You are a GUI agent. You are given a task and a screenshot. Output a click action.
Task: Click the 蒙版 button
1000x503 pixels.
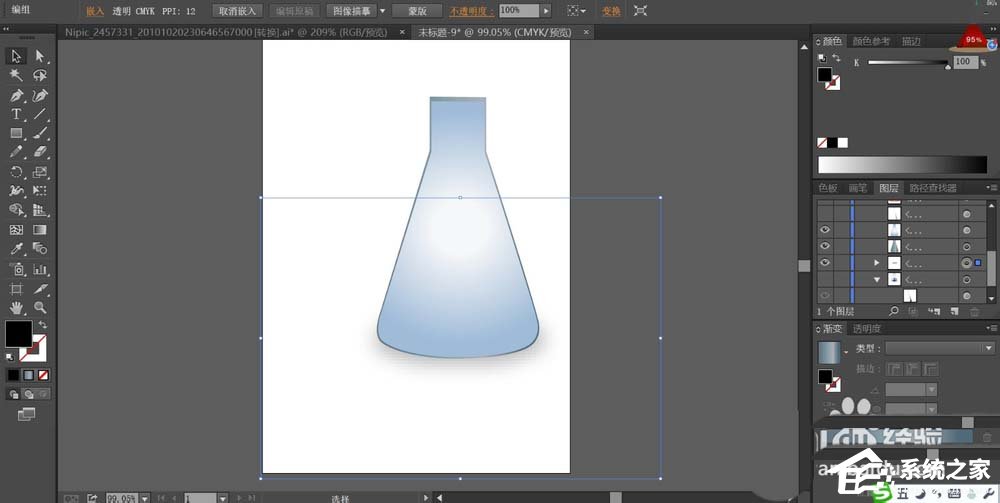pos(417,11)
